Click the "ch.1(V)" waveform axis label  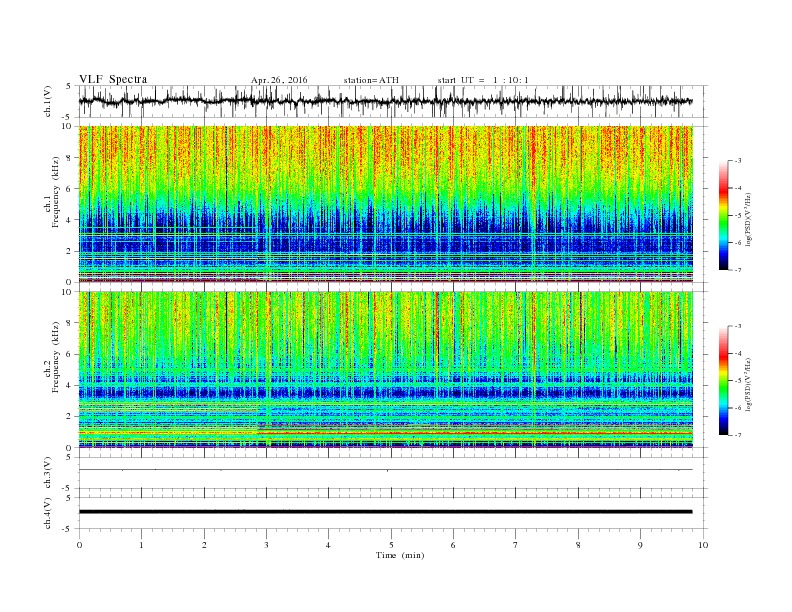point(48,101)
